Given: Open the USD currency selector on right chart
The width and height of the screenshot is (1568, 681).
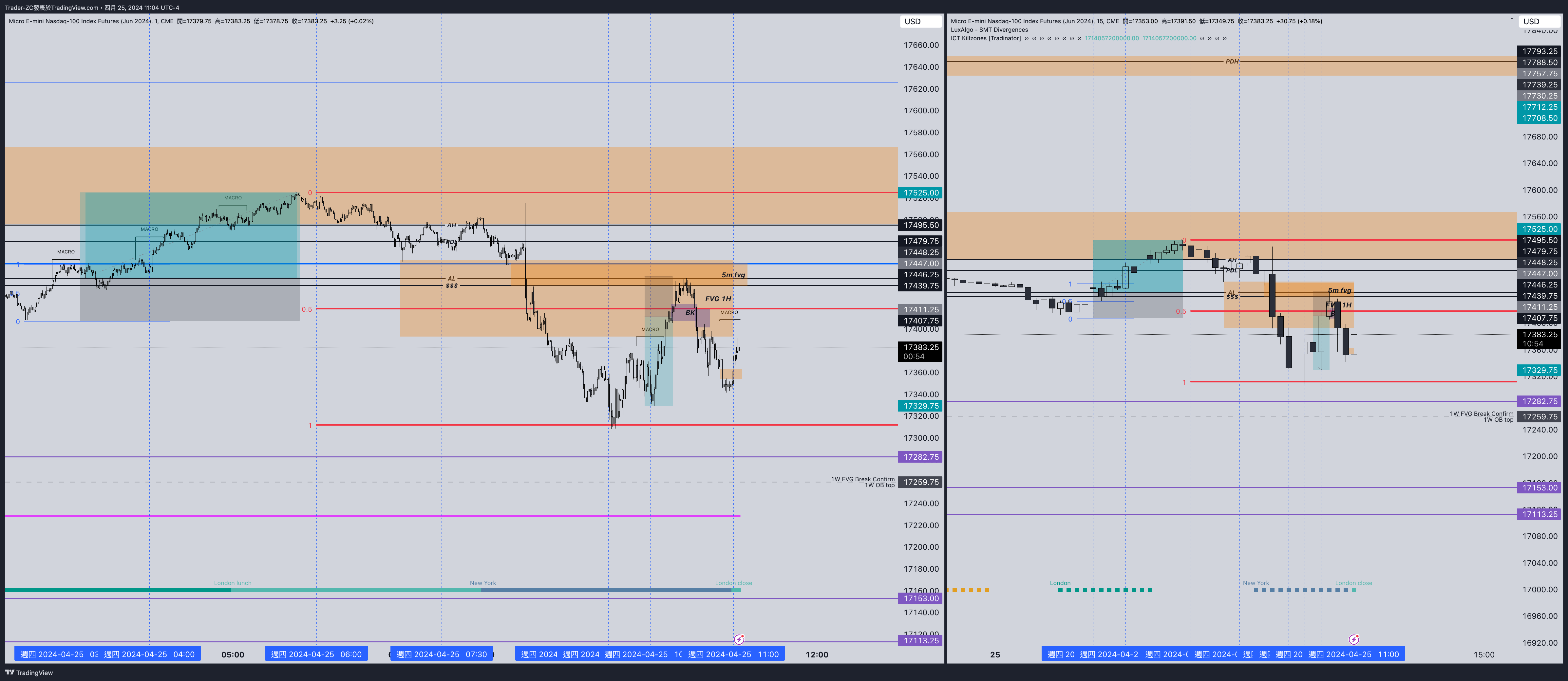Looking at the screenshot, I should tap(1539, 21).
